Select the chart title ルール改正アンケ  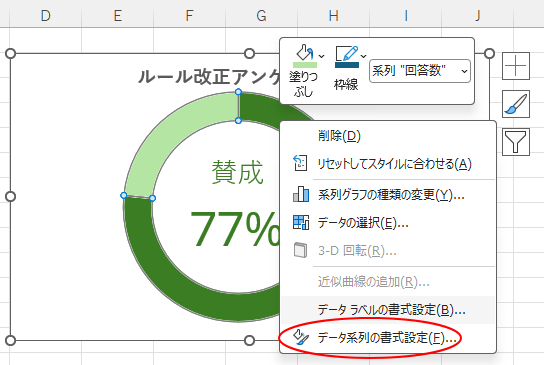(x=209, y=77)
